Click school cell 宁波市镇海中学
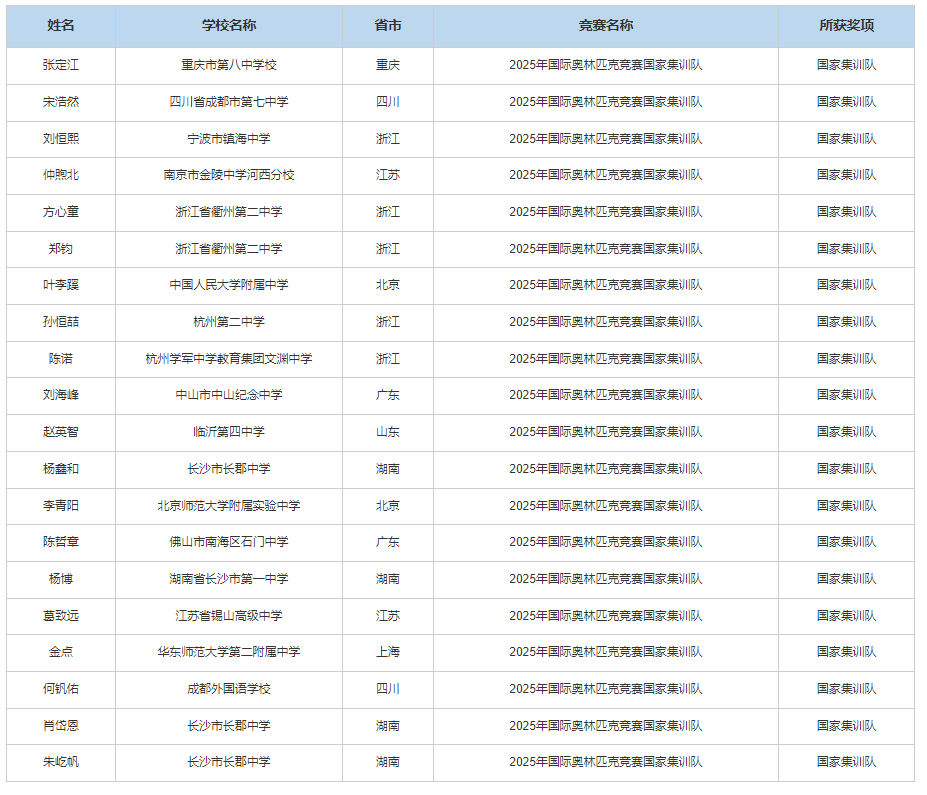 click(x=229, y=139)
